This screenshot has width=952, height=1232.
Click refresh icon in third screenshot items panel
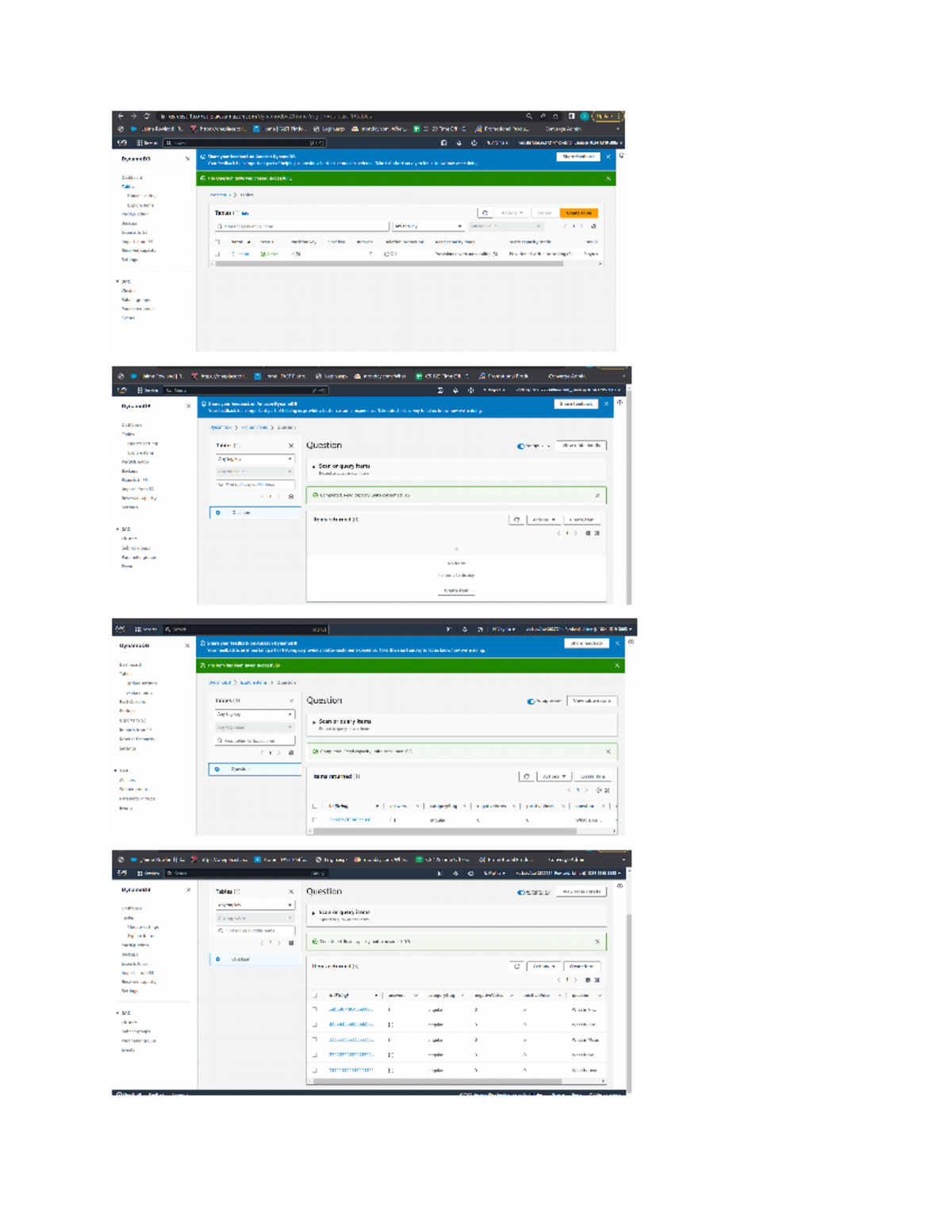(x=526, y=776)
